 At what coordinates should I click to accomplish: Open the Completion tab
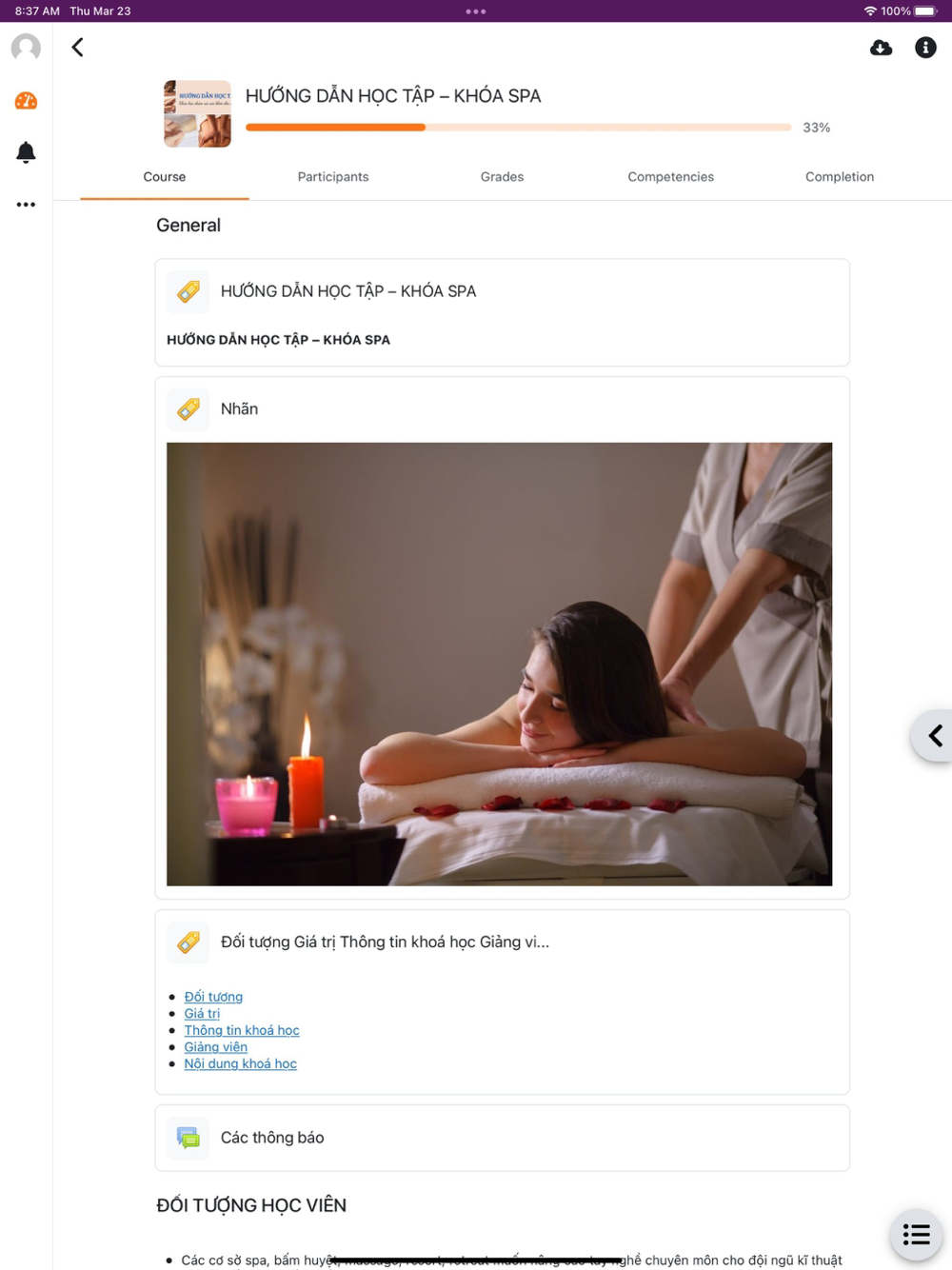click(x=840, y=177)
